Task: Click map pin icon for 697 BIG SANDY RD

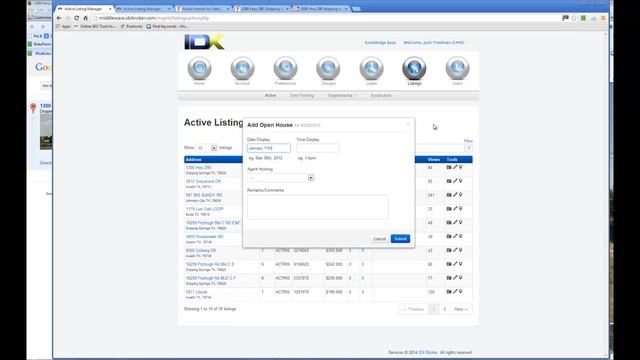Action: pyautogui.click(x=460, y=195)
